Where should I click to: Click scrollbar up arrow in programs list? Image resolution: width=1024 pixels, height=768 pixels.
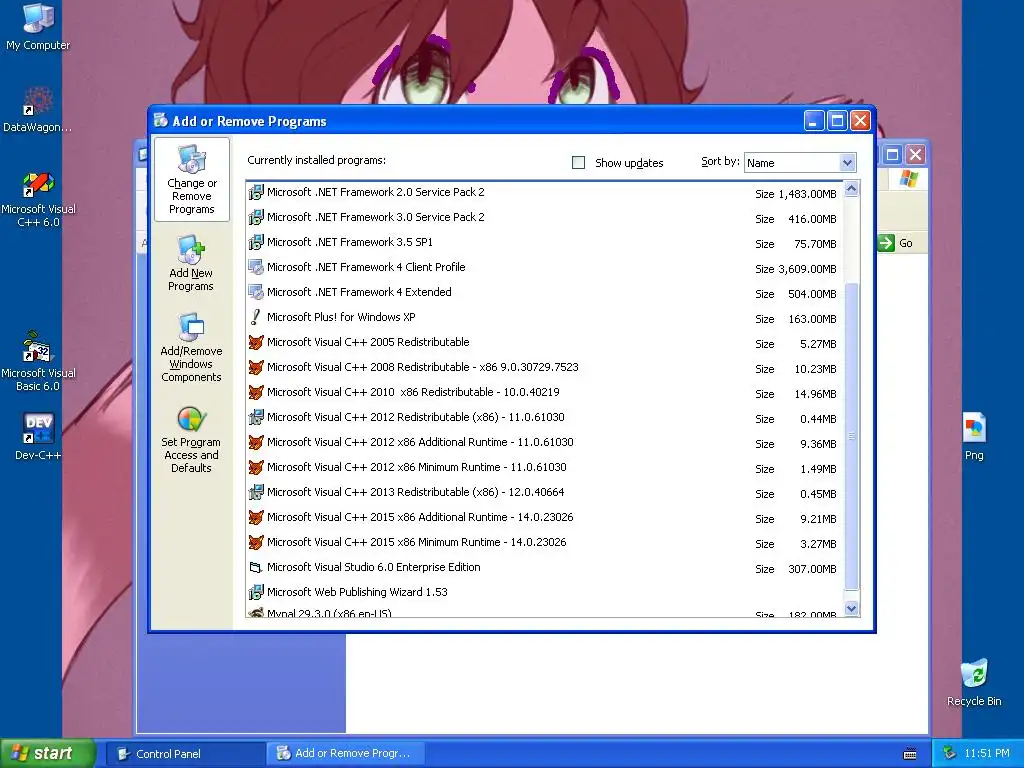point(851,189)
